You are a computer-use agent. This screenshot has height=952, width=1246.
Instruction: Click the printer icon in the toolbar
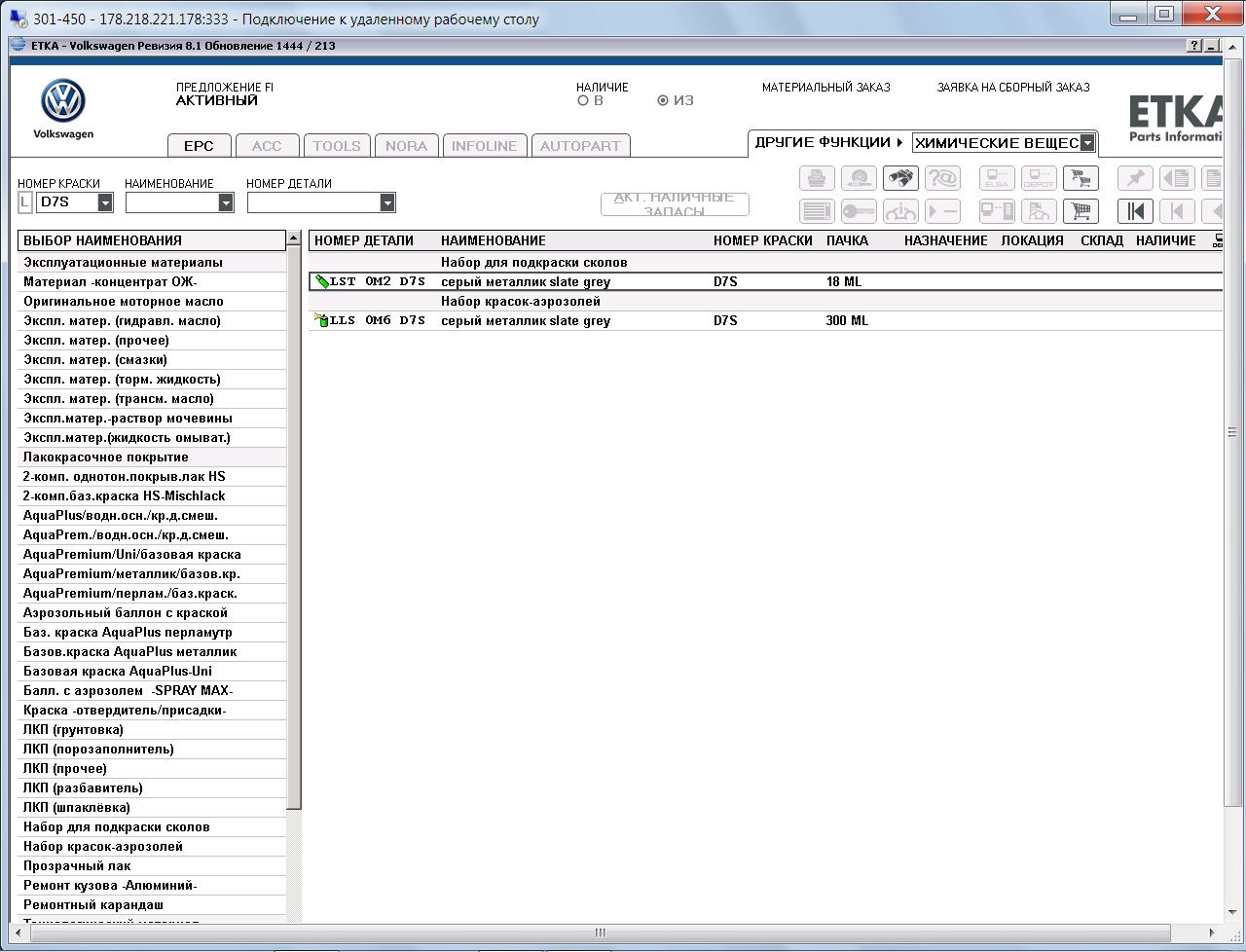coord(817,178)
